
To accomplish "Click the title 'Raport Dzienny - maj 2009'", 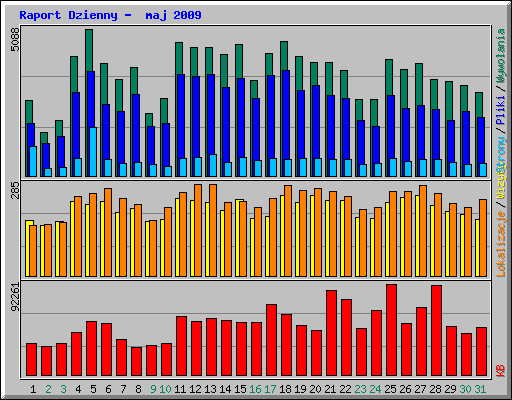I will pos(110,15).
